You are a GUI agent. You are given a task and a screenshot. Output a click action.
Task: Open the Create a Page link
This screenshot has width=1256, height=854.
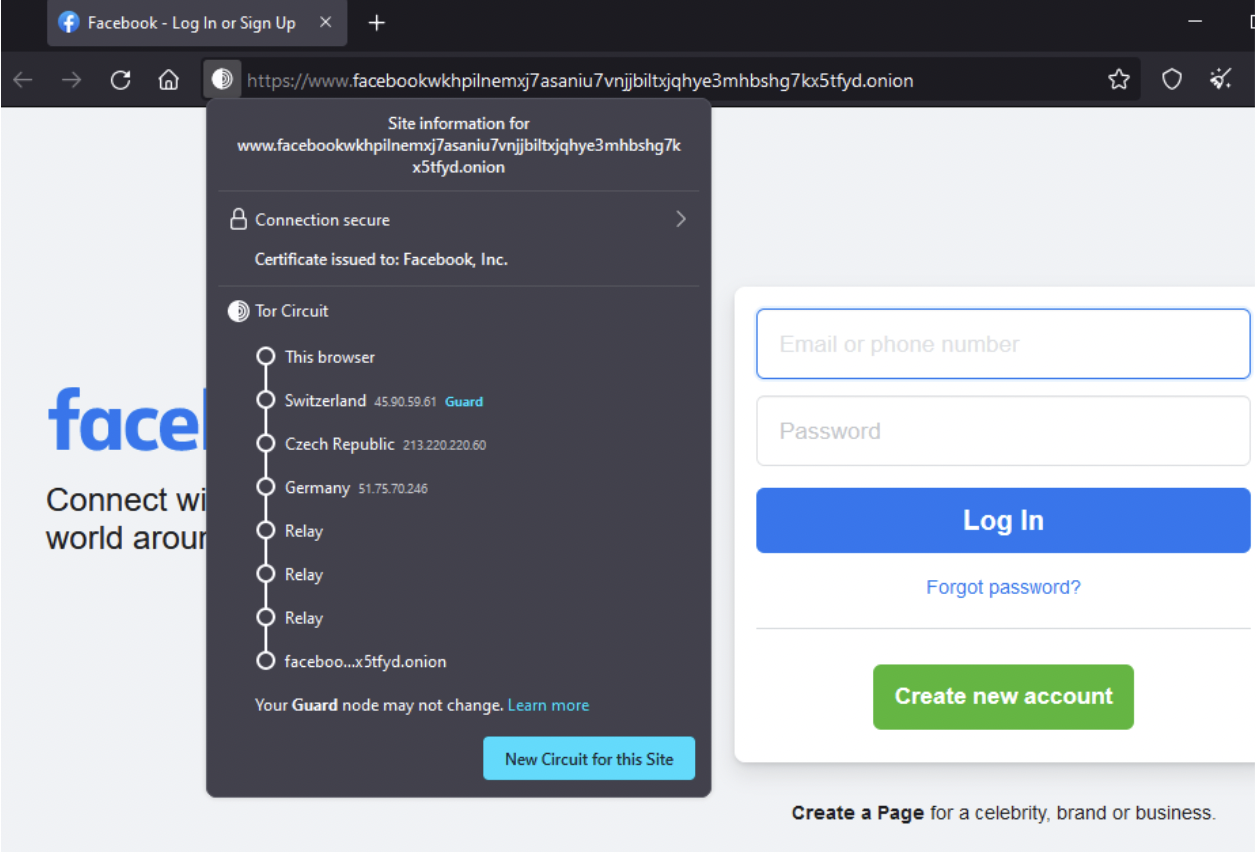point(857,813)
